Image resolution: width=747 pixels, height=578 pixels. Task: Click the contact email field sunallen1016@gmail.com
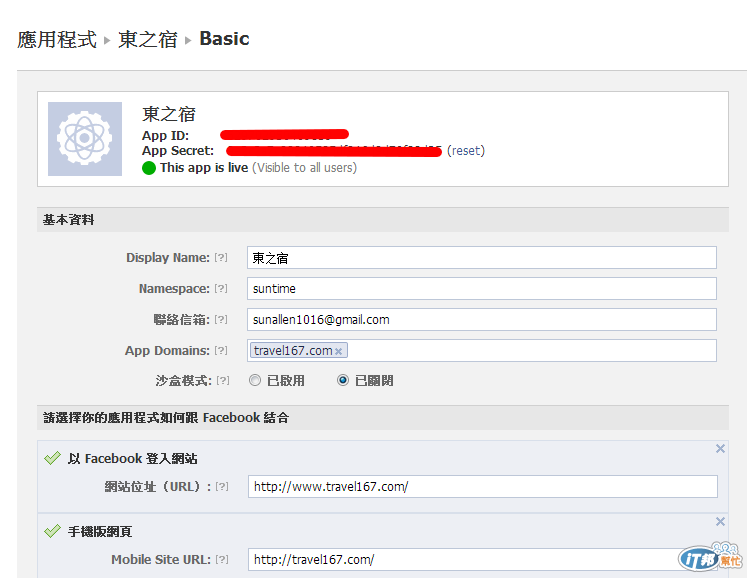coord(482,320)
